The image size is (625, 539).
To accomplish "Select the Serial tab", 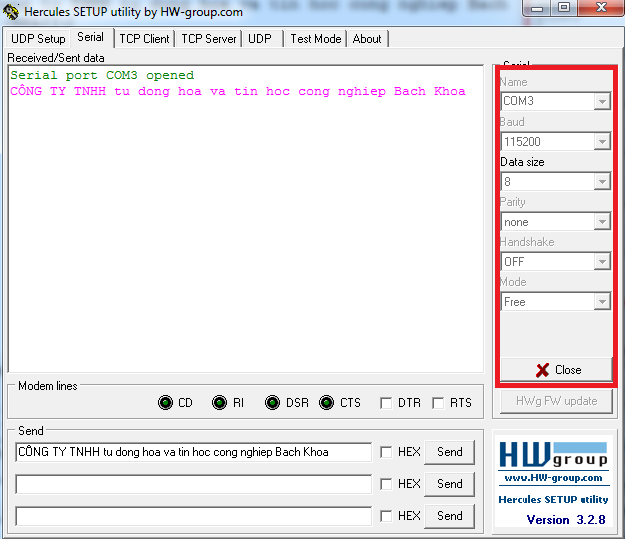I will tap(91, 37).
